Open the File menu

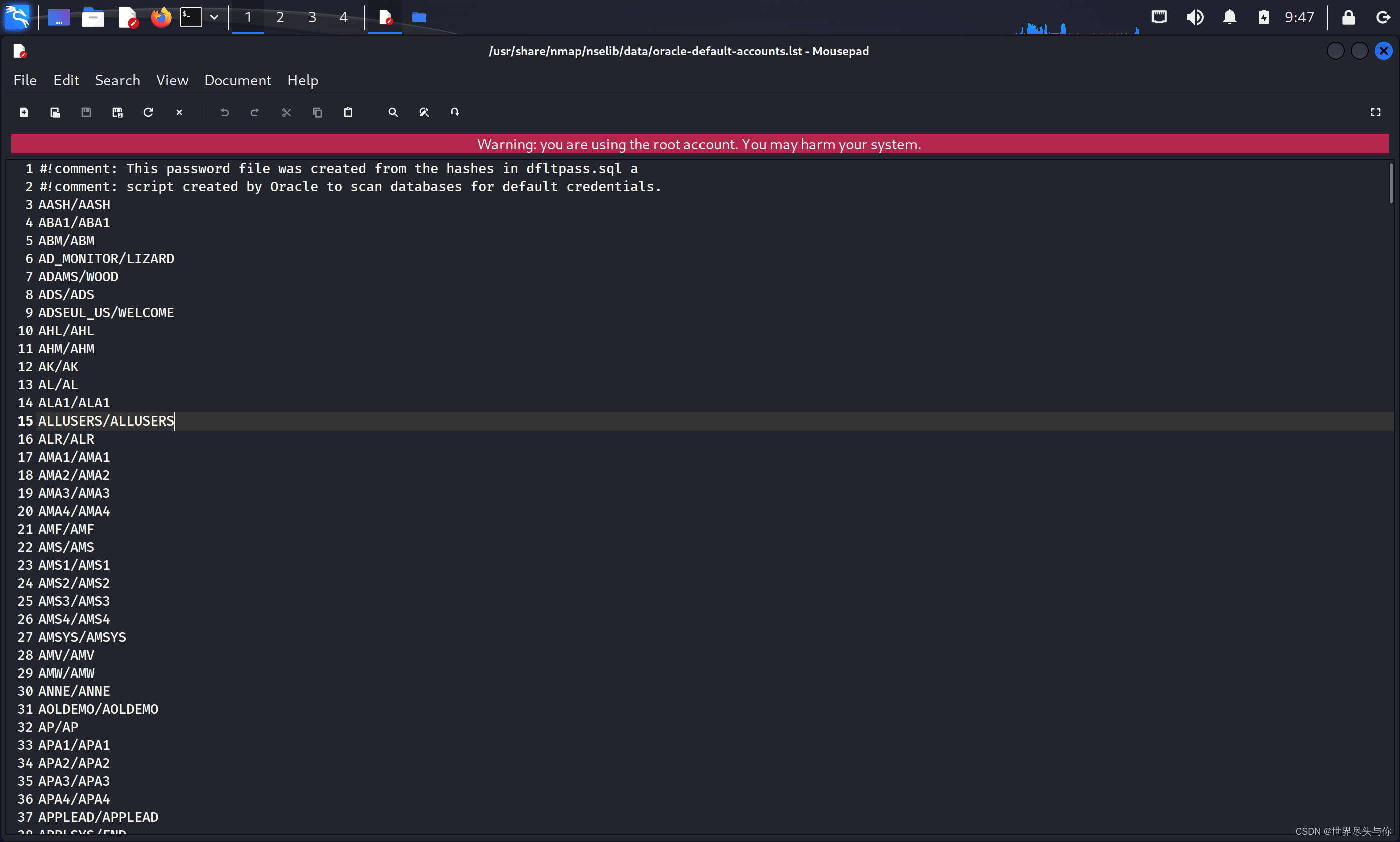point(25,80)
